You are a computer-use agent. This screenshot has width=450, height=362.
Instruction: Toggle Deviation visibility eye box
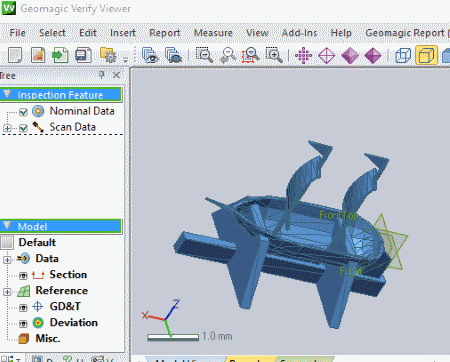point(23,323)
